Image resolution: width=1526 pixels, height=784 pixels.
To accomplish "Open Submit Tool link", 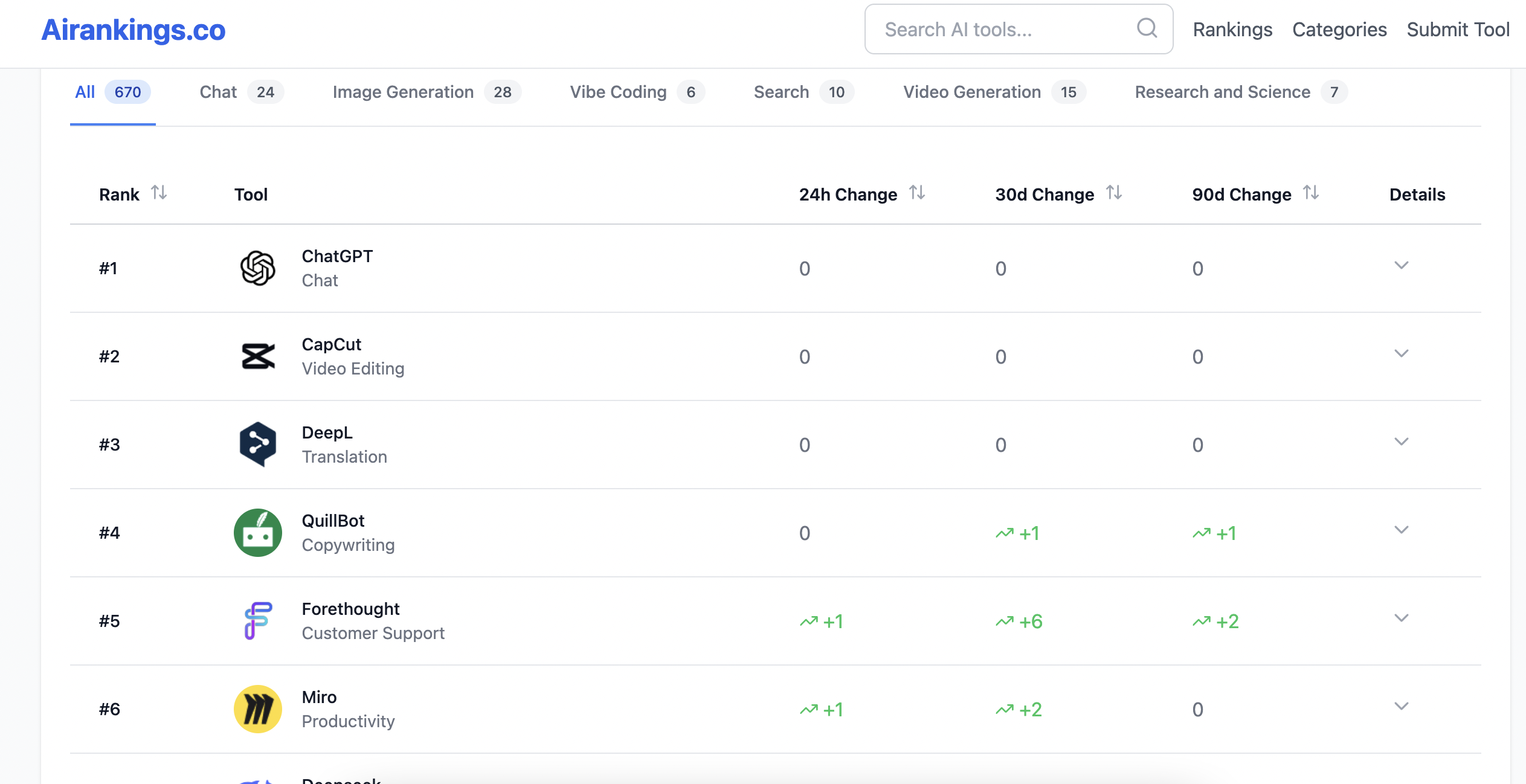I will tap(1458, 30).
